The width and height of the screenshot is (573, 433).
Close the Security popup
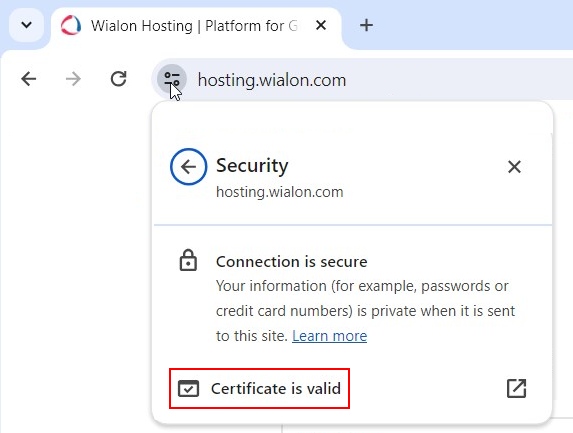pos(514,167)
